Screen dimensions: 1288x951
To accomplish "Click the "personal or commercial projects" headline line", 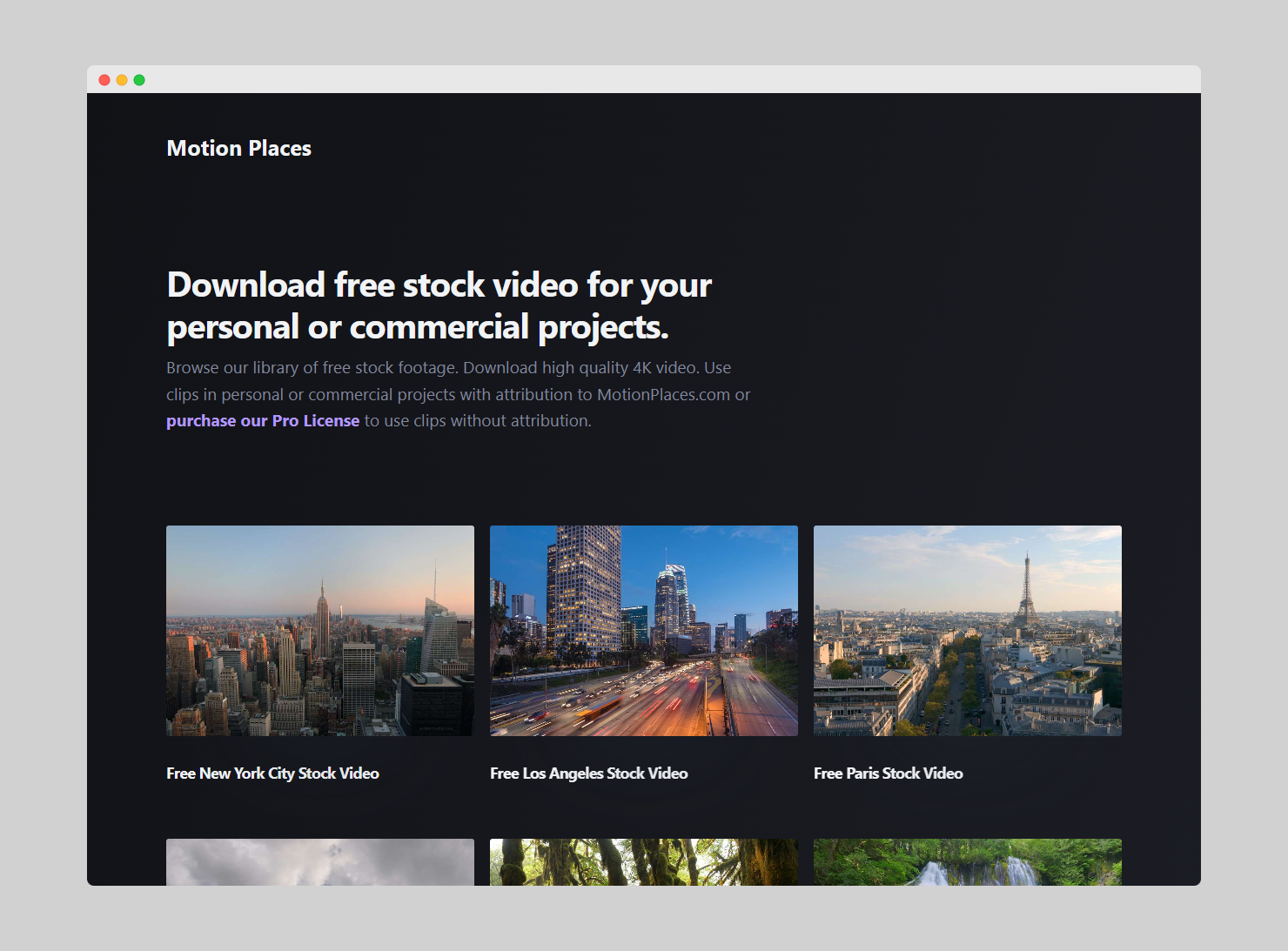I will point(418,328).
